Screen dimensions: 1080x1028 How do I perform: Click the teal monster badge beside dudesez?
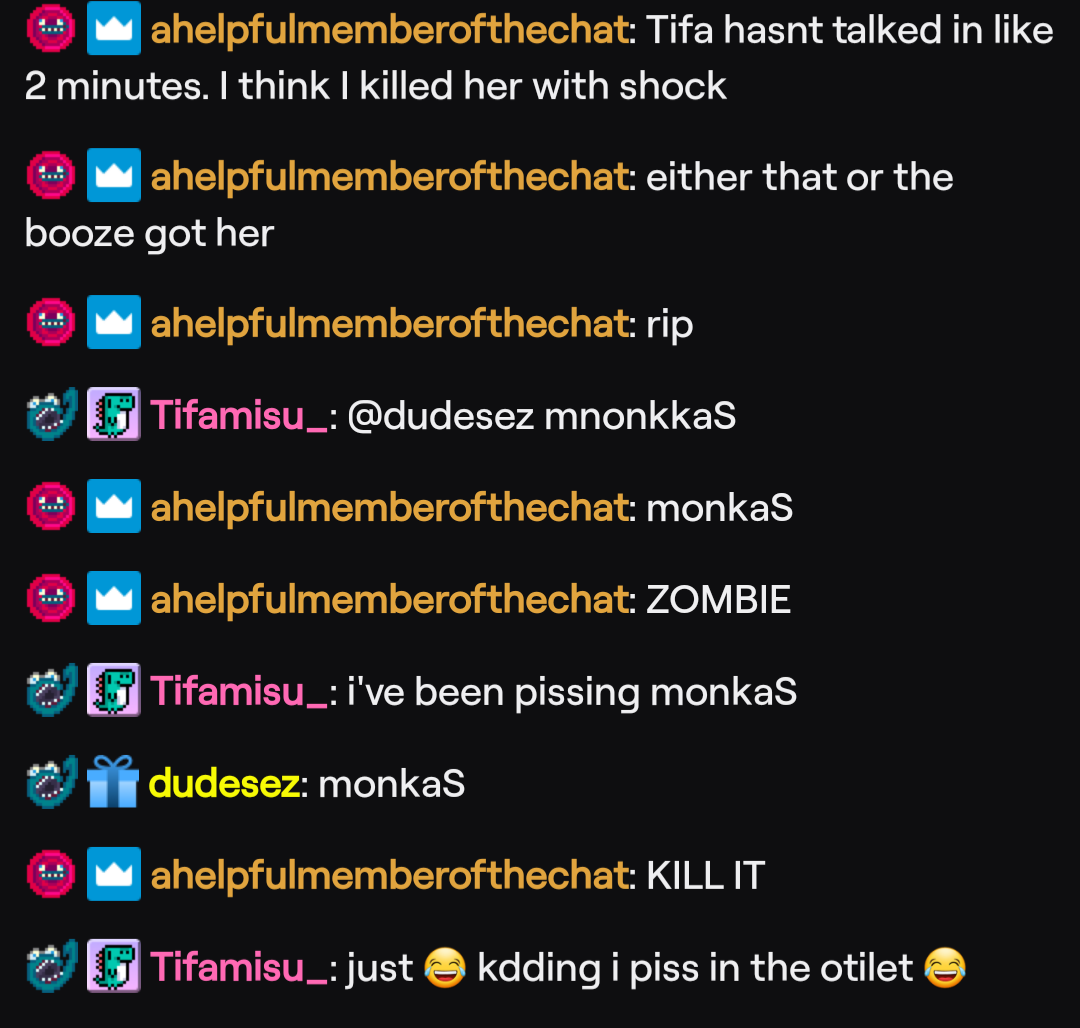[52, 782]
